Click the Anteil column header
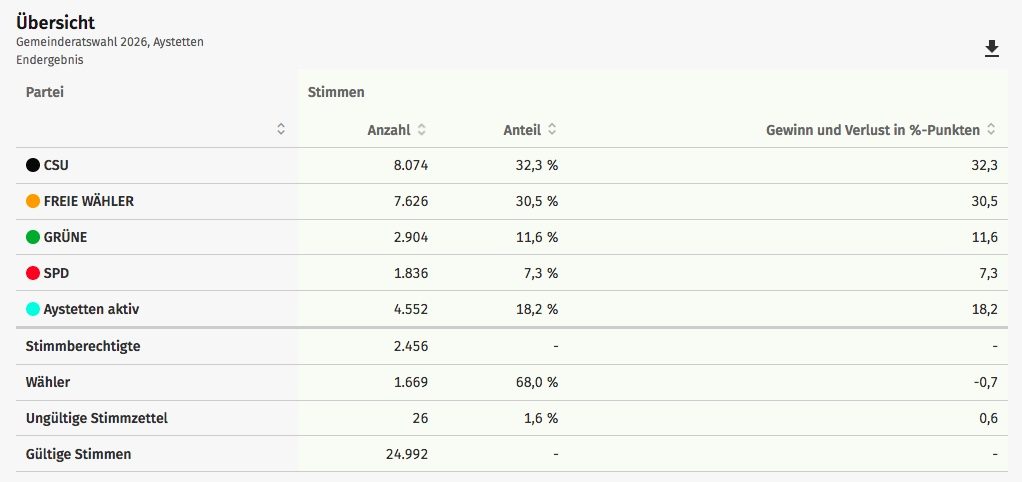 522,130
